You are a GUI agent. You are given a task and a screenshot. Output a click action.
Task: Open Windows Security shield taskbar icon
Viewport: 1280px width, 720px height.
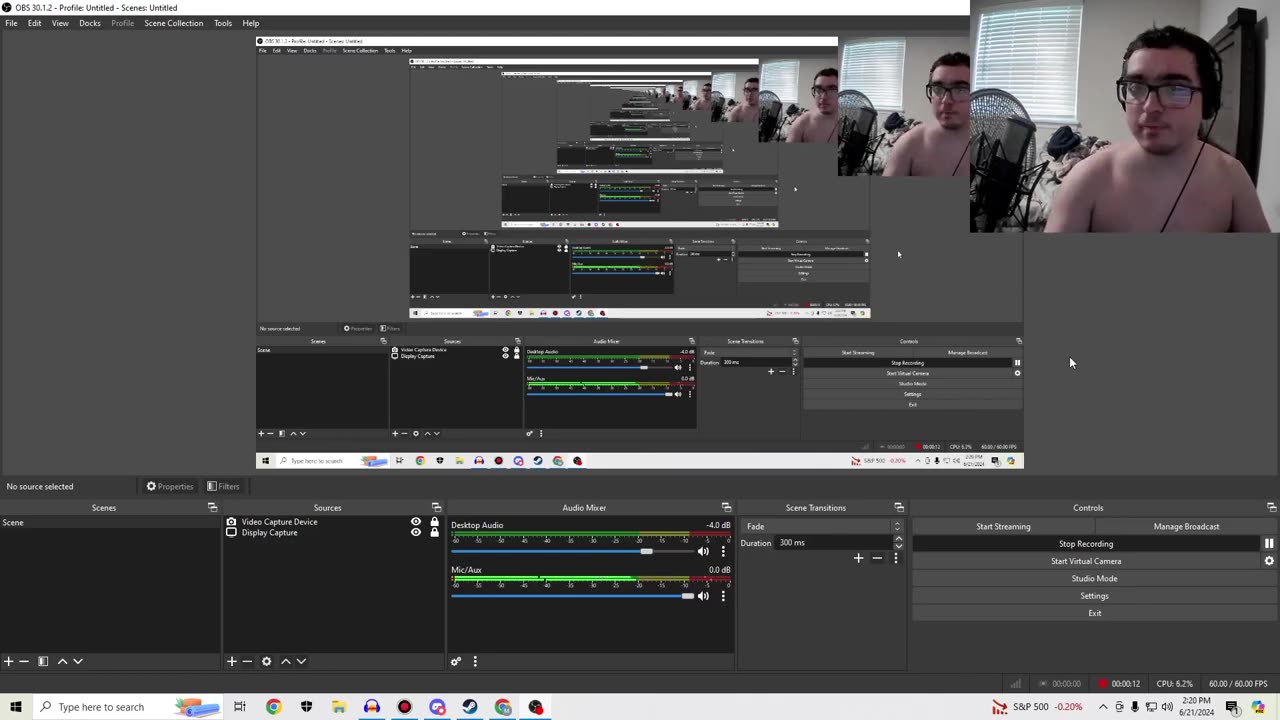306,707
